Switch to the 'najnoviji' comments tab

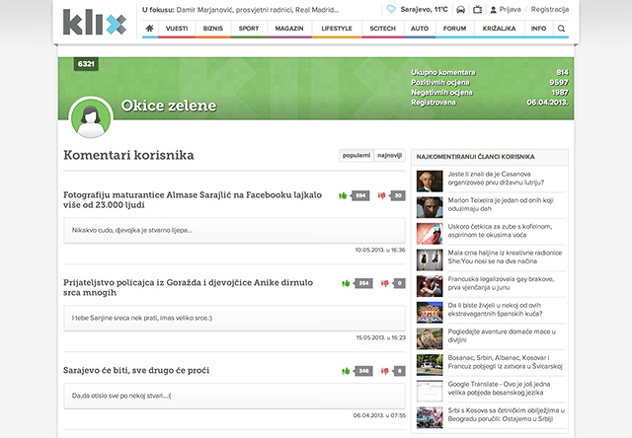pyautogui.click(x=389, y=156)
